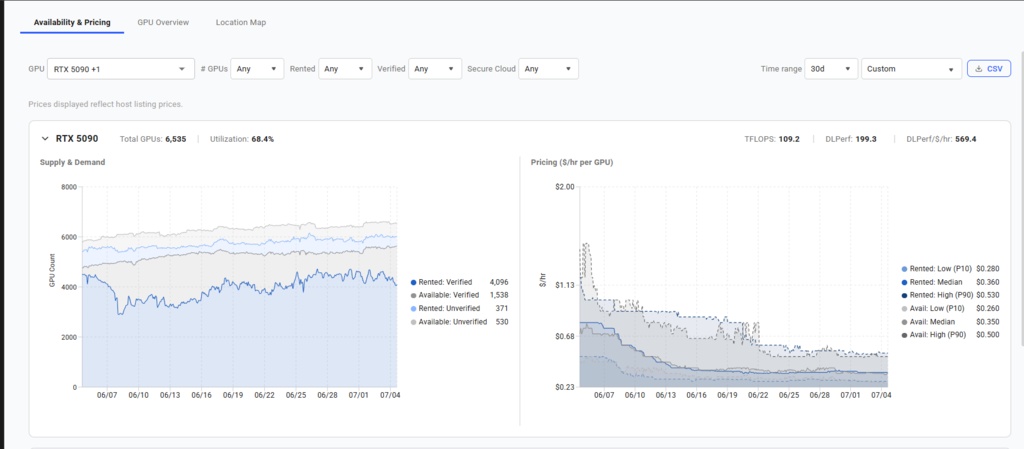Click the Utilization value 68.4%

(x=263, y=139)
